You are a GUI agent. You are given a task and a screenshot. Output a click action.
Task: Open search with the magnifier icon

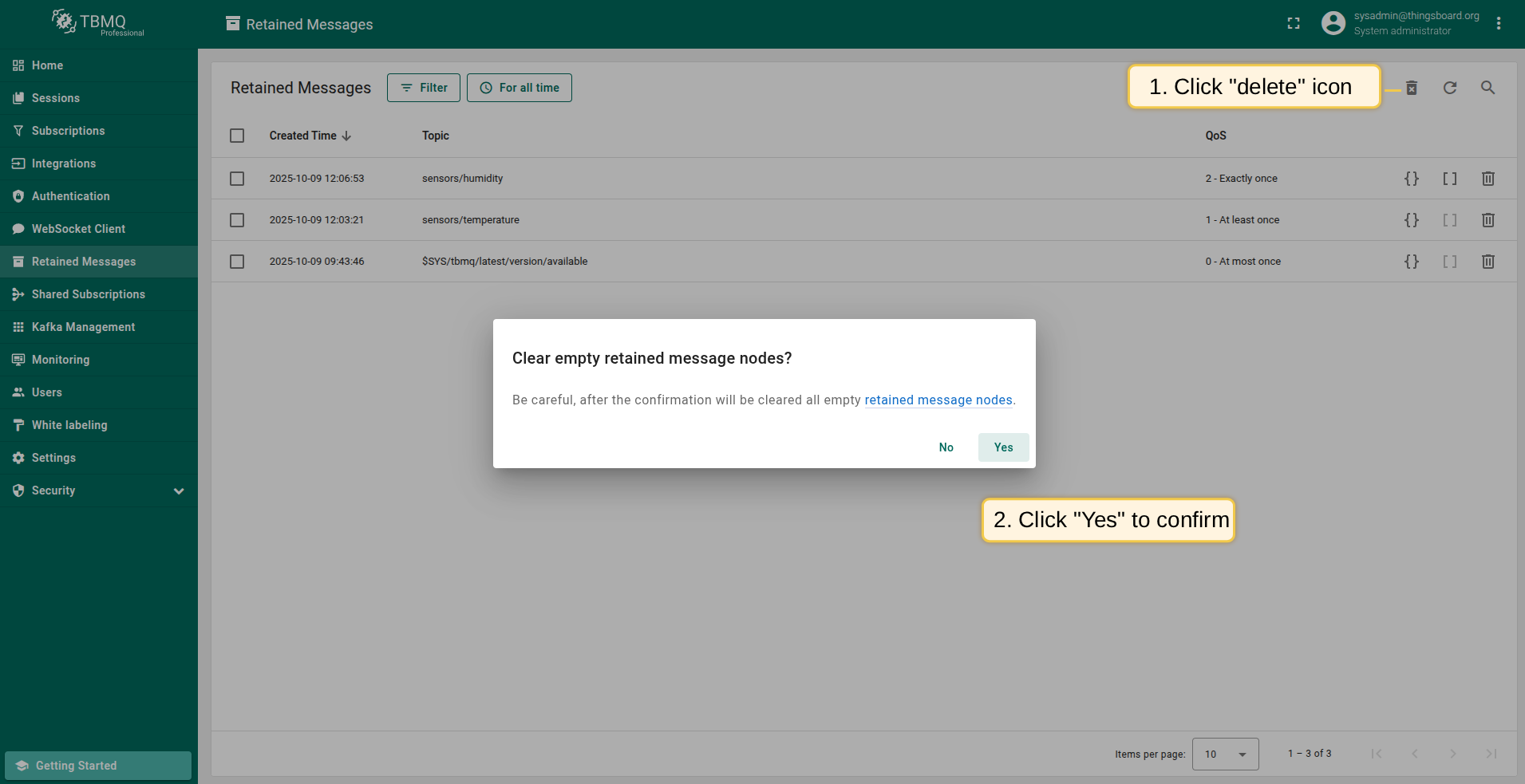(1487, 88)
